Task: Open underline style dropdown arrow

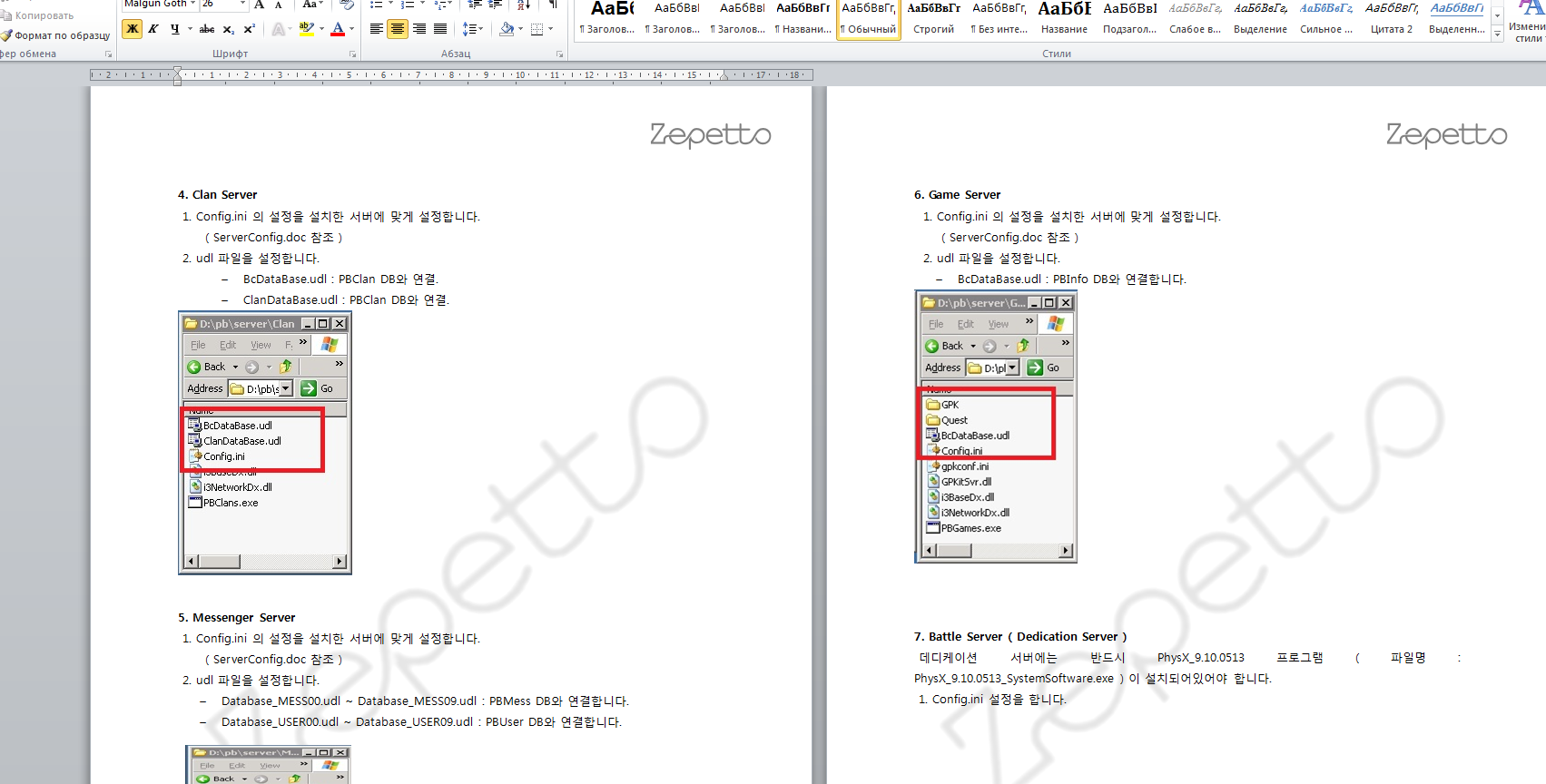Action: click(x=190, y=29)
